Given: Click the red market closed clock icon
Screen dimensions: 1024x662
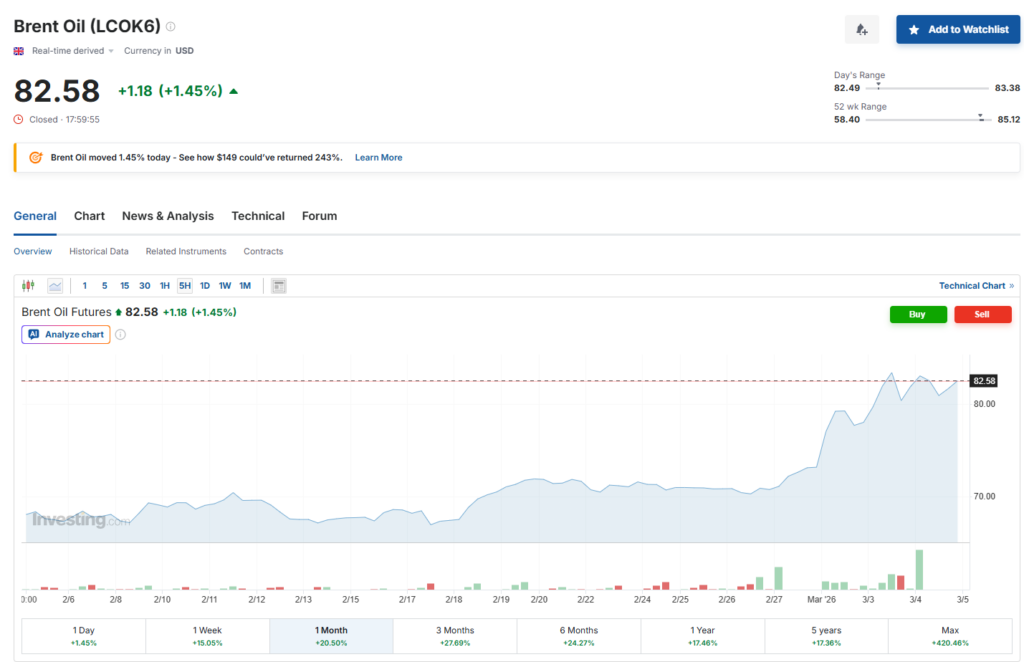Looking at the screenshot, I should point(19,119).
